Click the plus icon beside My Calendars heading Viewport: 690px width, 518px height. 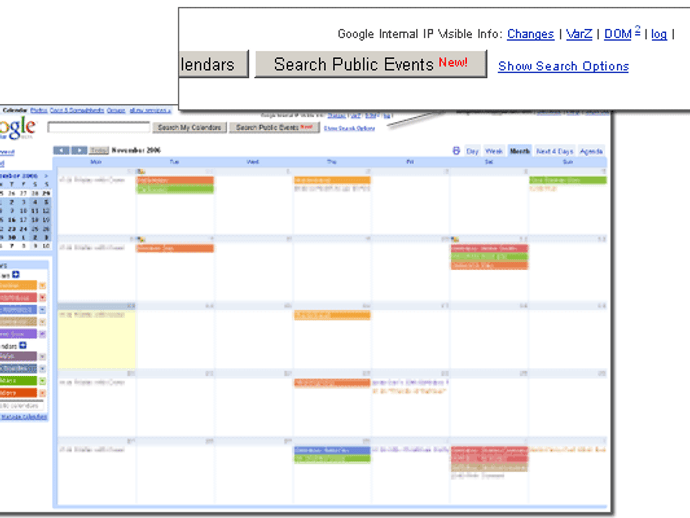pyautogui.click(x=16, y=275)
